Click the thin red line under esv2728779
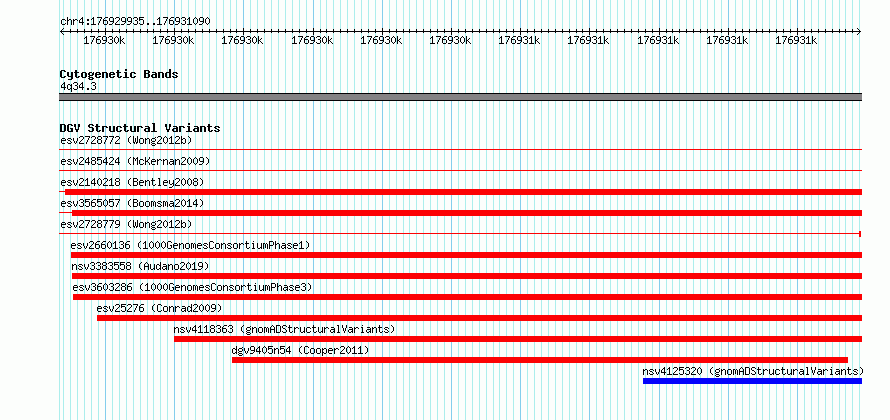This screenshot has height=420, width=890. click(x=460, y=233)
